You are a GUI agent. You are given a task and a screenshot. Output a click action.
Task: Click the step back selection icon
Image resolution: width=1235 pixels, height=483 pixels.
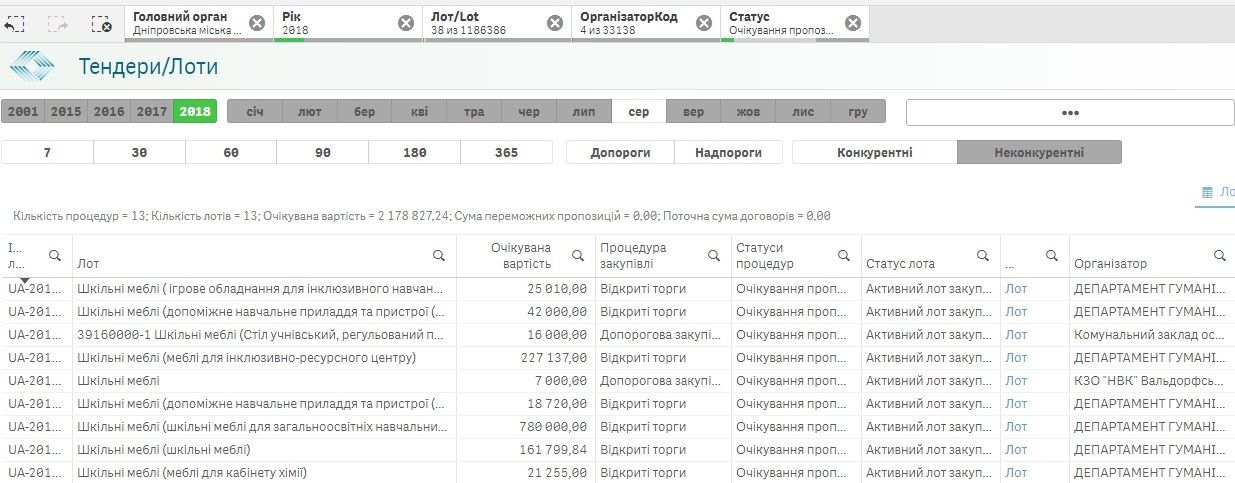click(x=14, y=24)
